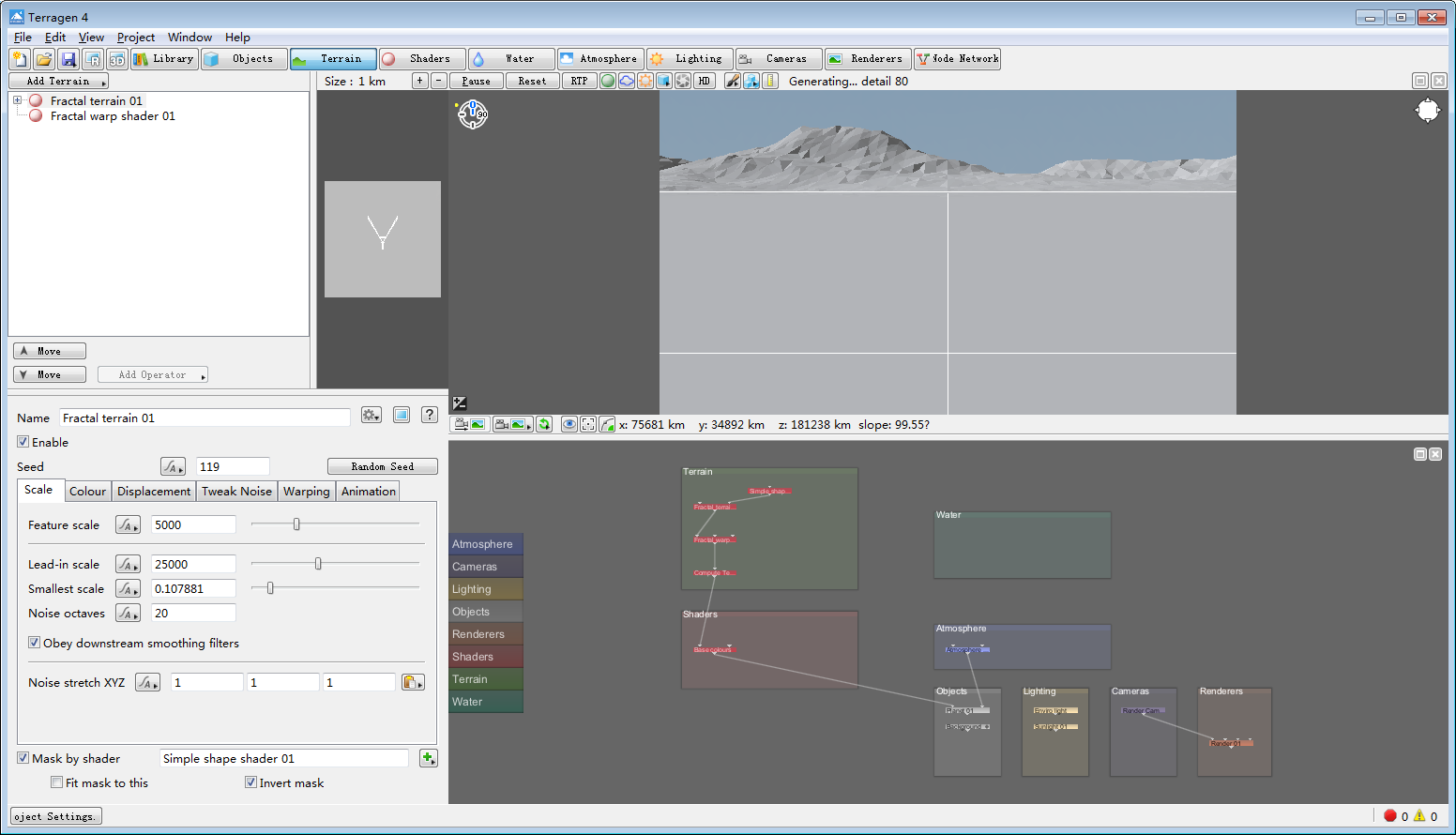Image resolution: width=1456 pixels, height=835 pixels.
Task: Switch to the Atmosphere layout
Action: (600, 59)
